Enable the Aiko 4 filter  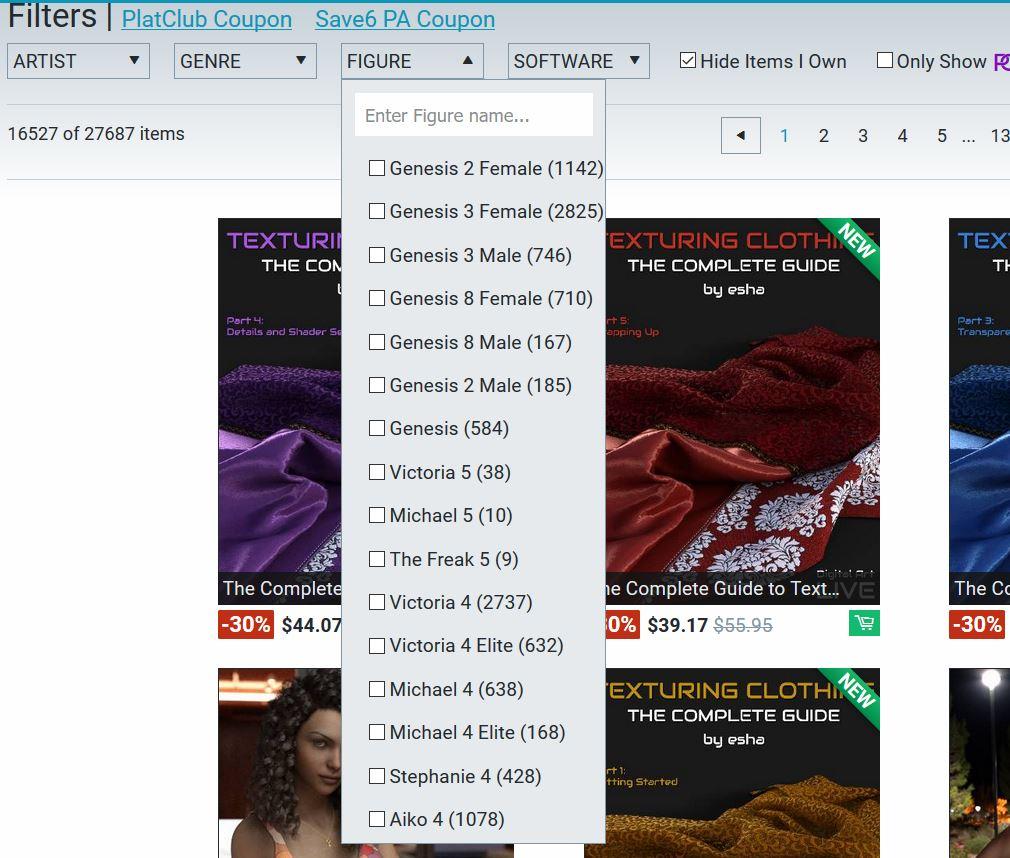click(377, 819)
